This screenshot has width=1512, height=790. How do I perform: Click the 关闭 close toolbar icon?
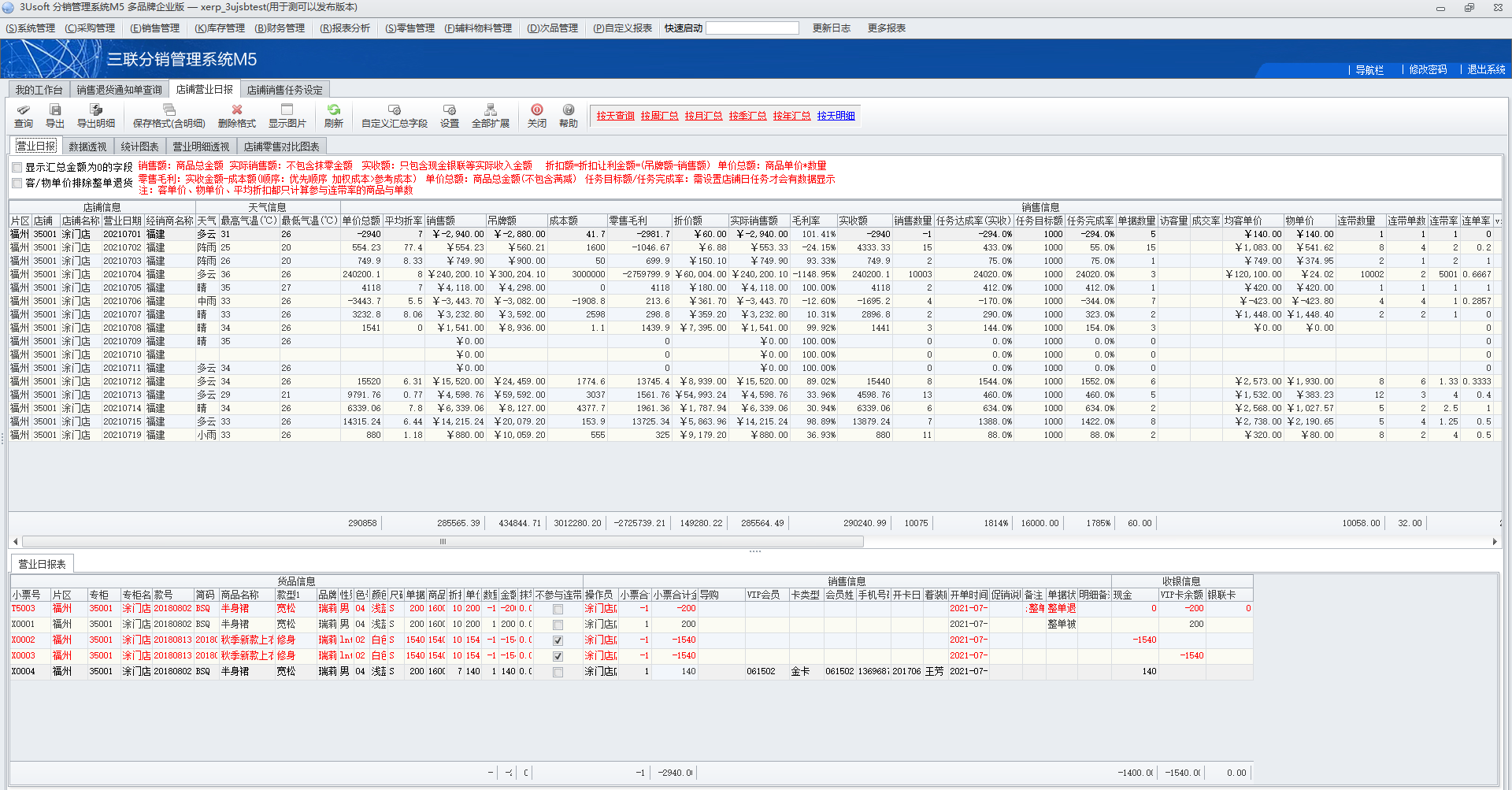[537, 116]
